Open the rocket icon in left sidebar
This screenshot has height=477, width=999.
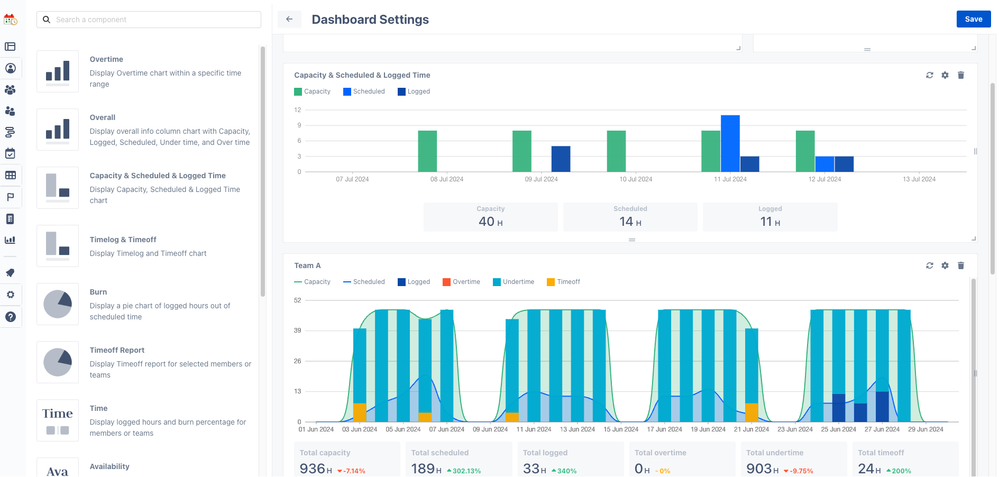coord(10,273)
